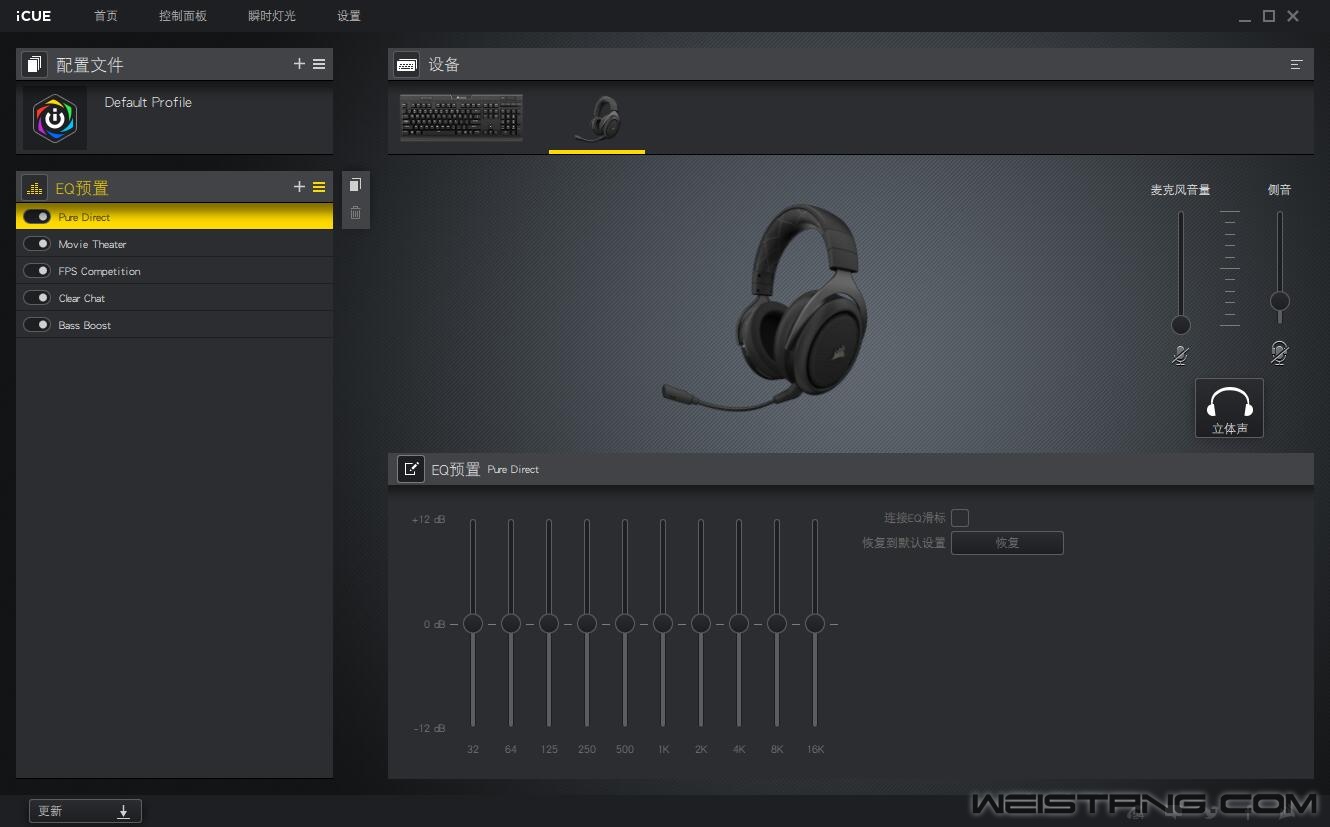Click the profiles panel icon beside 配置文件
This screenshot has height=827, width=1330.
pyautogui.click(x=34, y=64)
